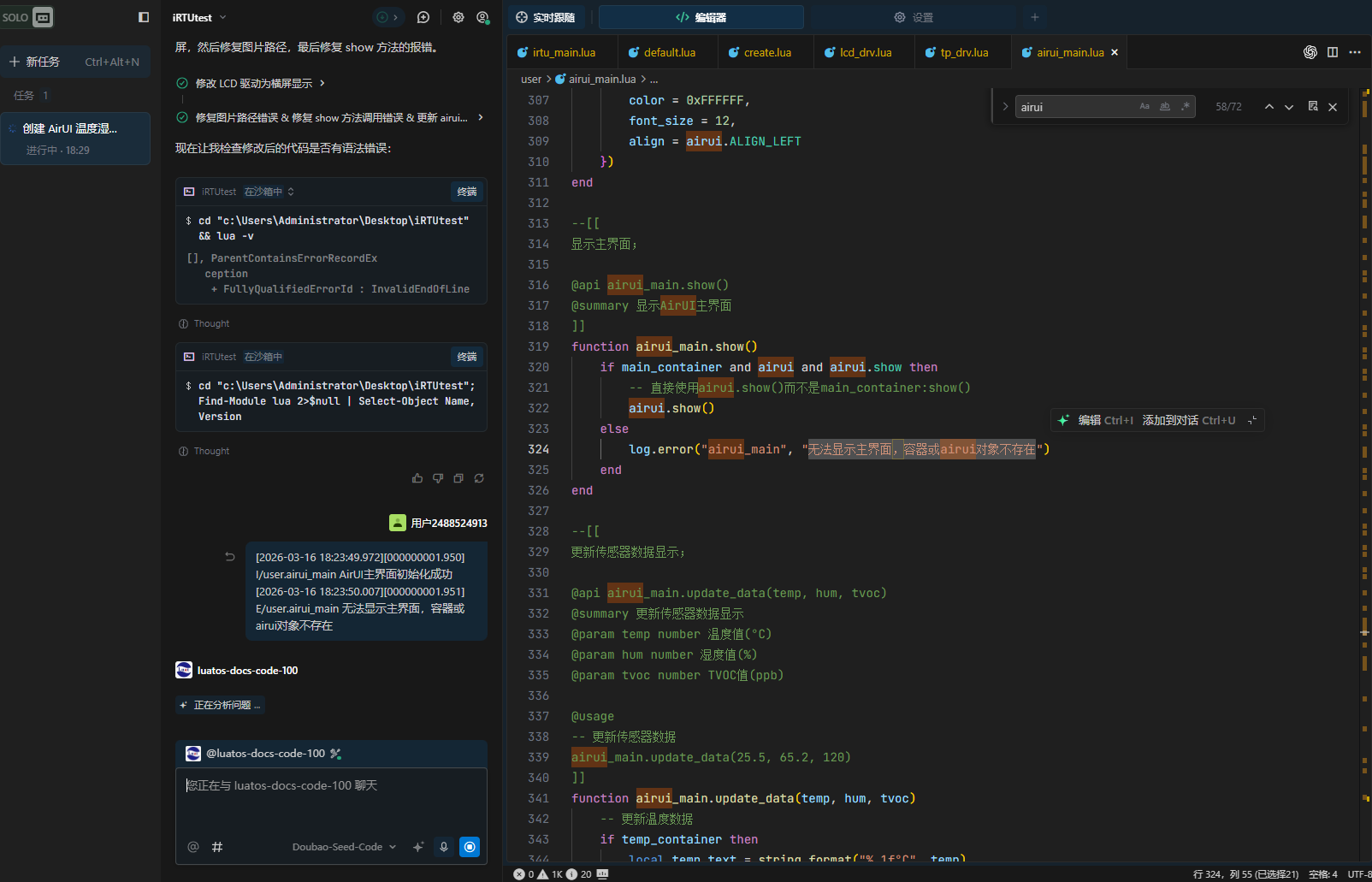Screen dimensions: 1372x882
Task: Click the undo arrow beside user message
Action: pos(230,557)
